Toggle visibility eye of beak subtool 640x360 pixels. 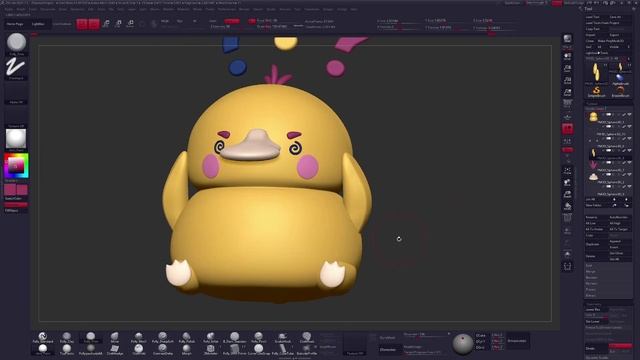point(630,175)
